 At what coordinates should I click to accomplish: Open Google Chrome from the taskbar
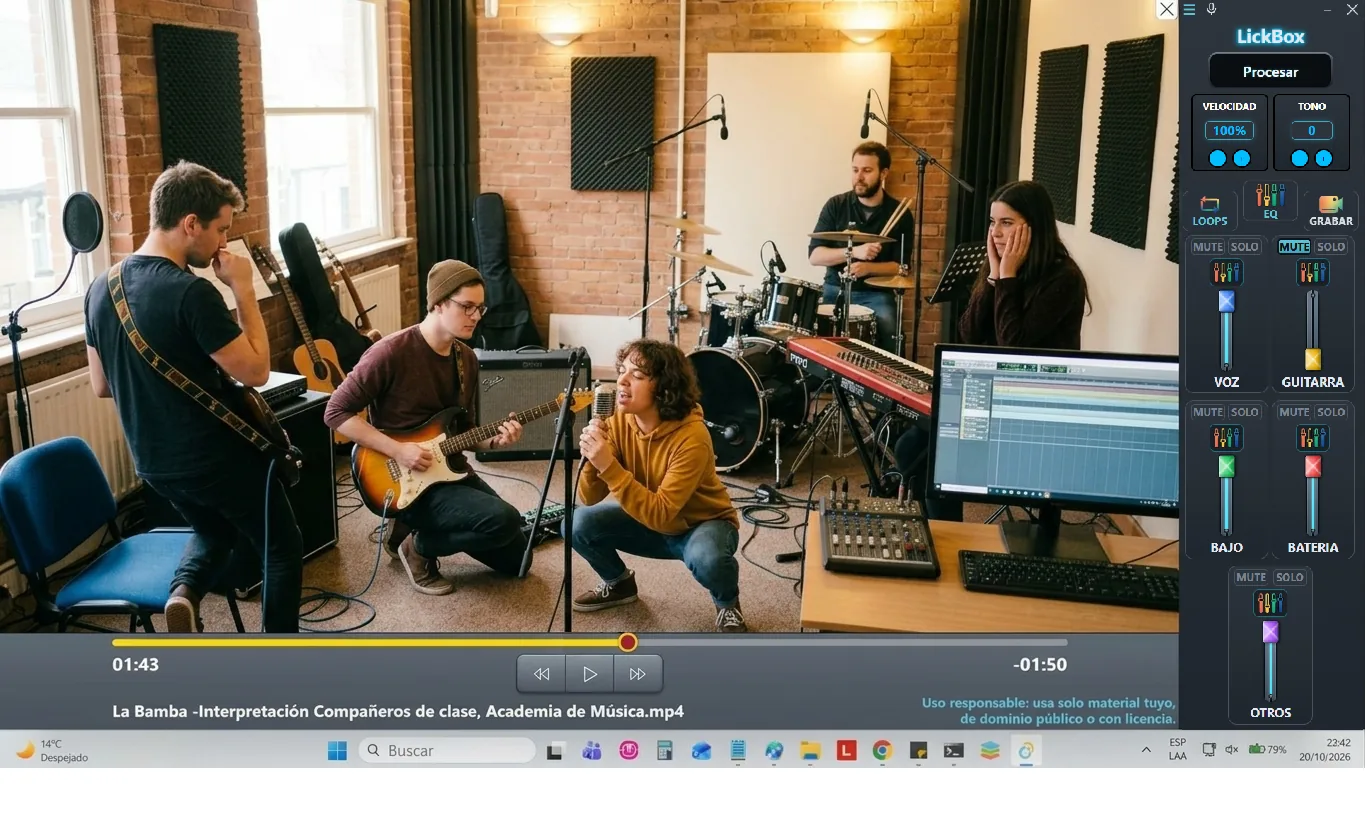click(881, 750)
